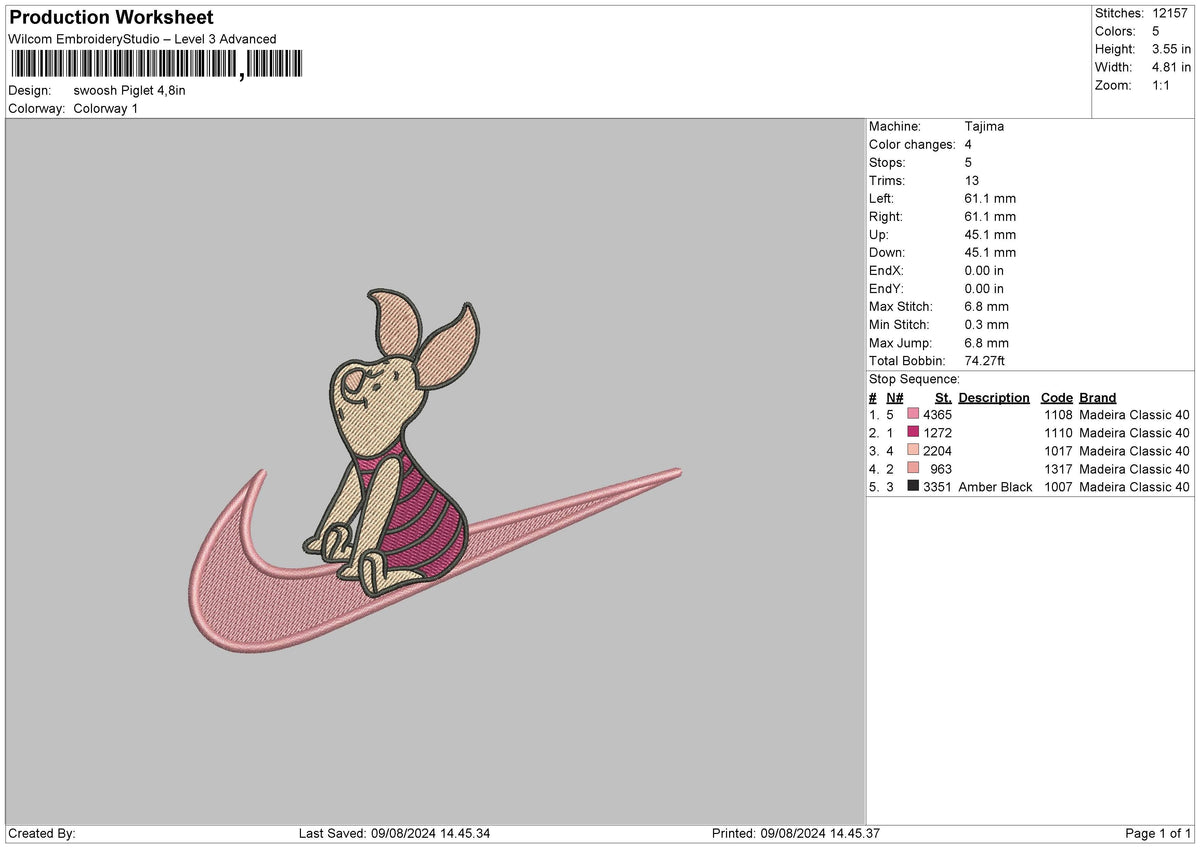Click the 'Code' column header

1056,397
